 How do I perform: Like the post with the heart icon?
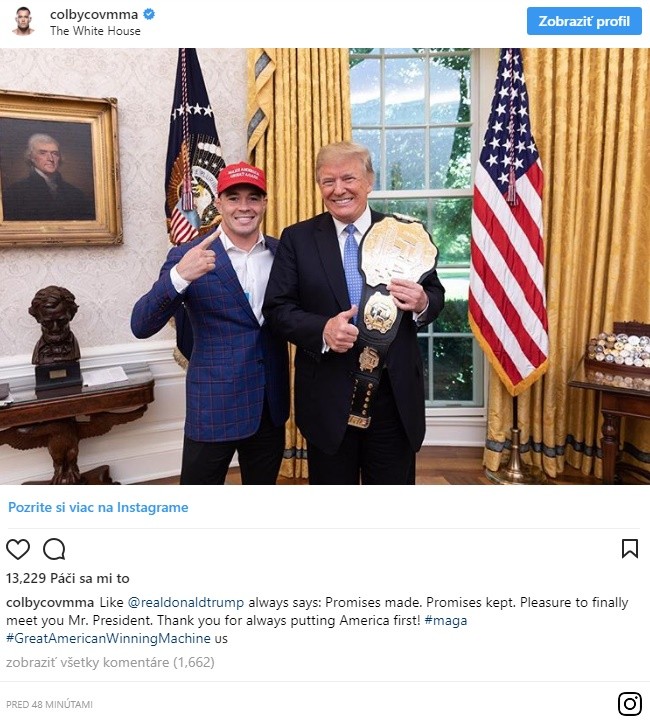[x=18, y=549]
